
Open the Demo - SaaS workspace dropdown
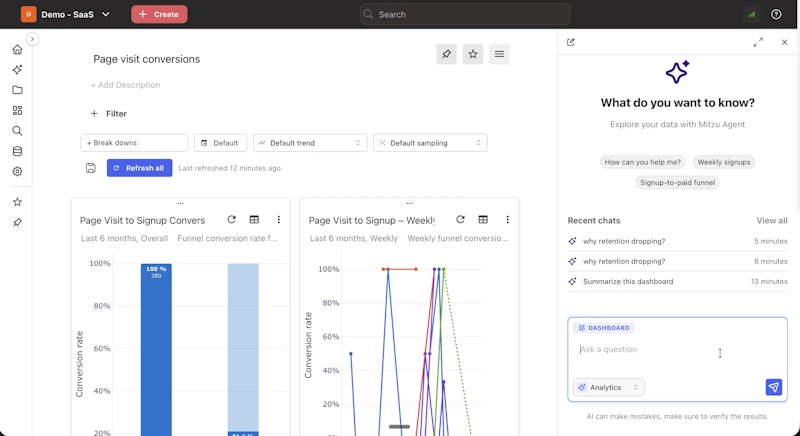(x=65, y=14)
